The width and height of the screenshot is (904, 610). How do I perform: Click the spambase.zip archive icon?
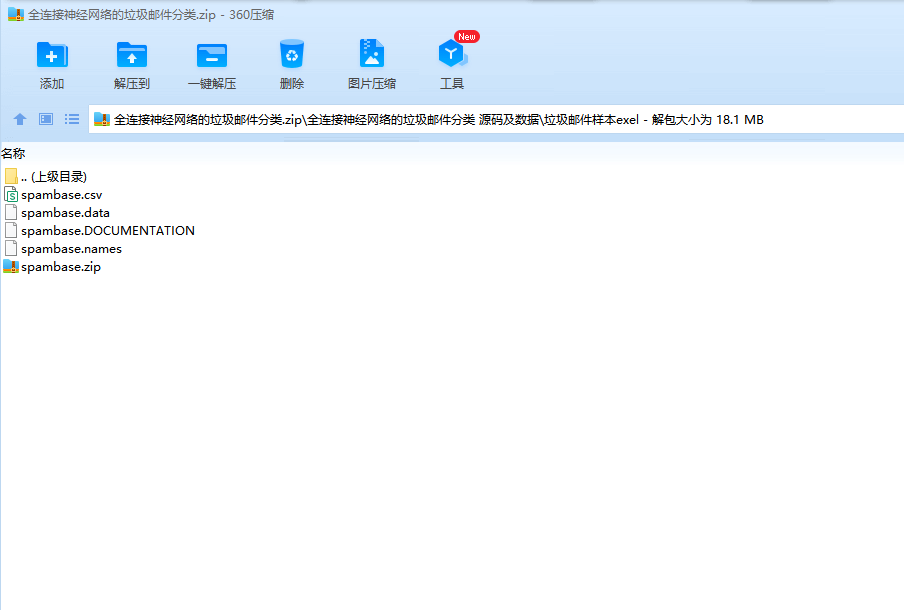click(11, 266)
